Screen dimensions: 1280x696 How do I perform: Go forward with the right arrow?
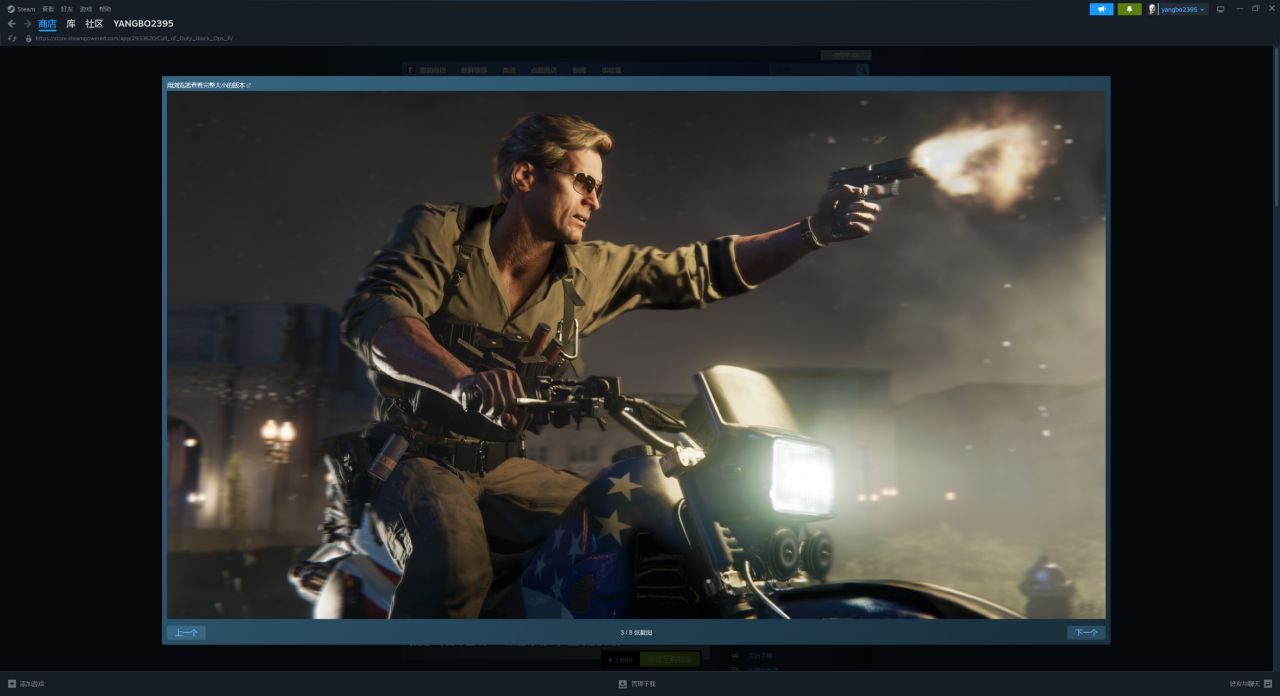pos(27,23)
